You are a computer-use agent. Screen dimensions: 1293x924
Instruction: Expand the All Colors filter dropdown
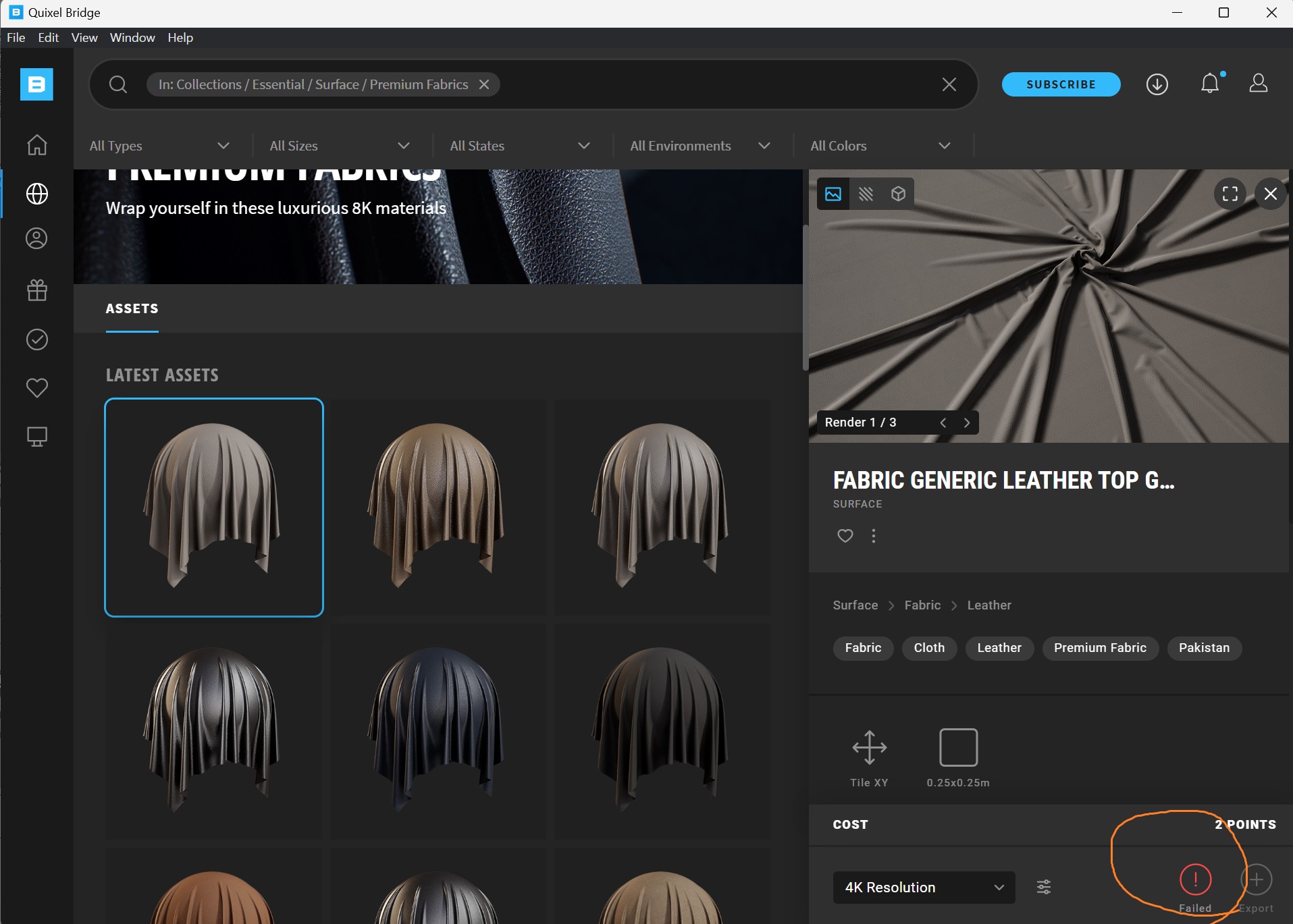pos(881,146)
